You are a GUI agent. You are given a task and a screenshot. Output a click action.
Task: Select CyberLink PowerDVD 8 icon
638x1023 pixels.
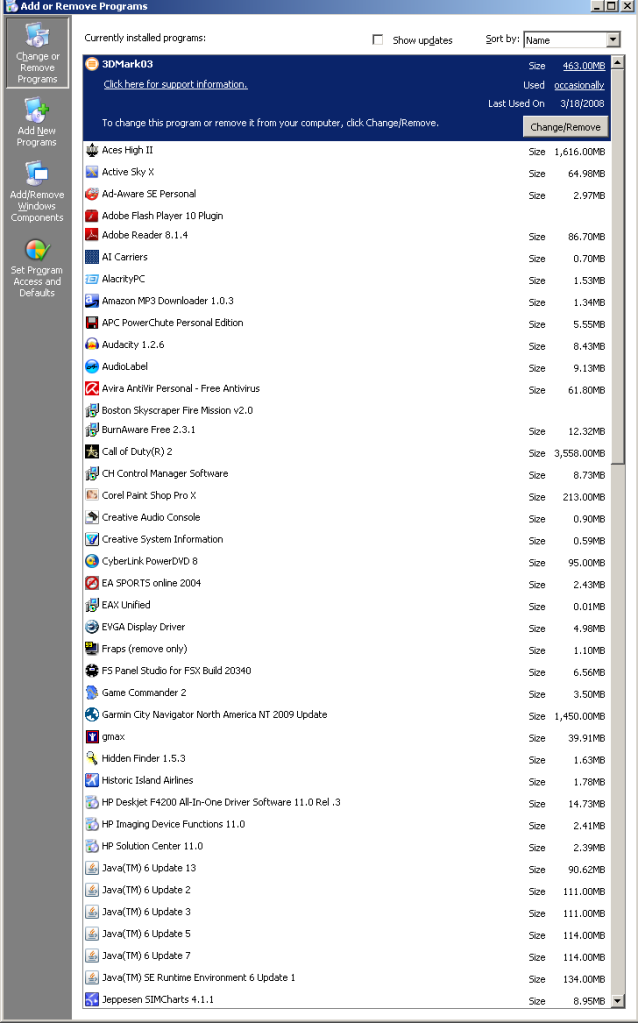coord(92,561)
